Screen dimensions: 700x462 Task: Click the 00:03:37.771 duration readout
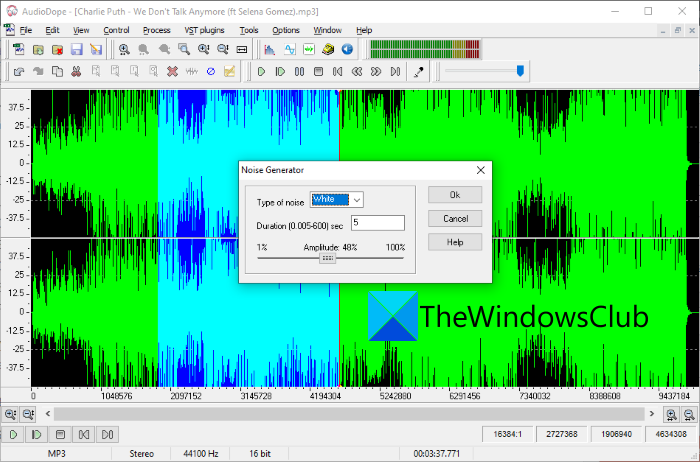(x=436, y=454)
